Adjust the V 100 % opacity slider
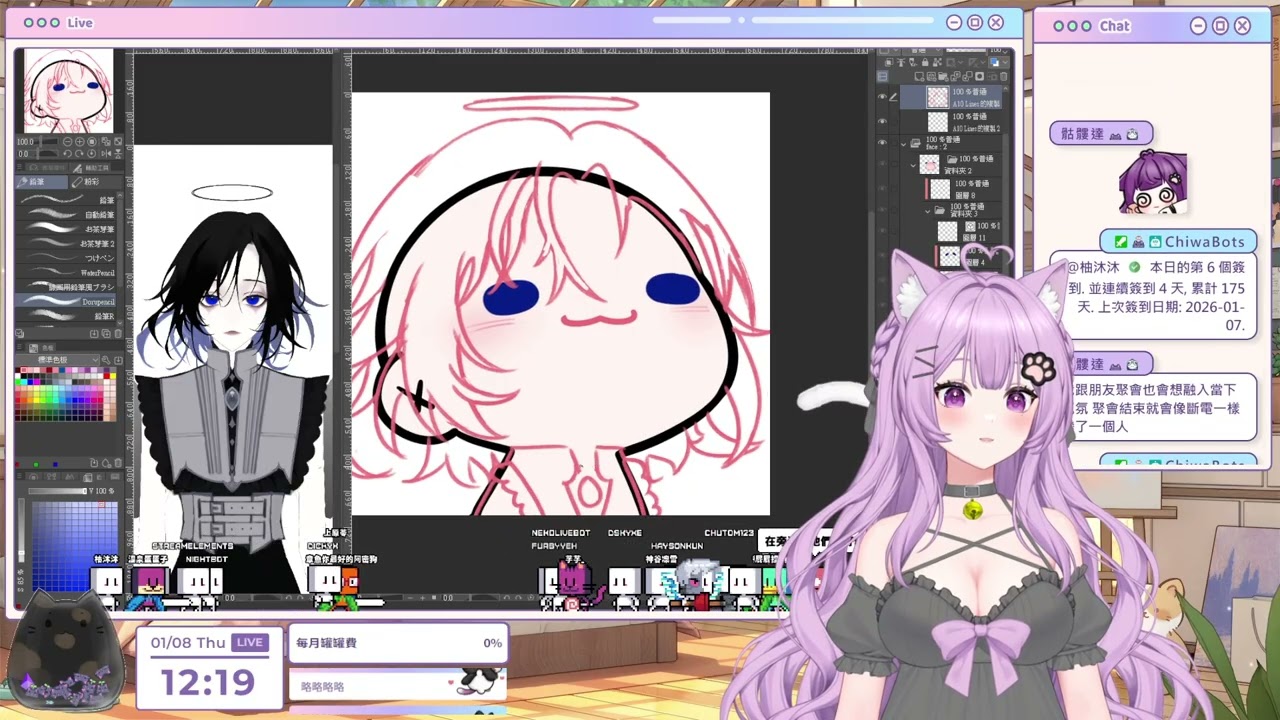This screenshot has width=1280, height=720. coord(58,490)
